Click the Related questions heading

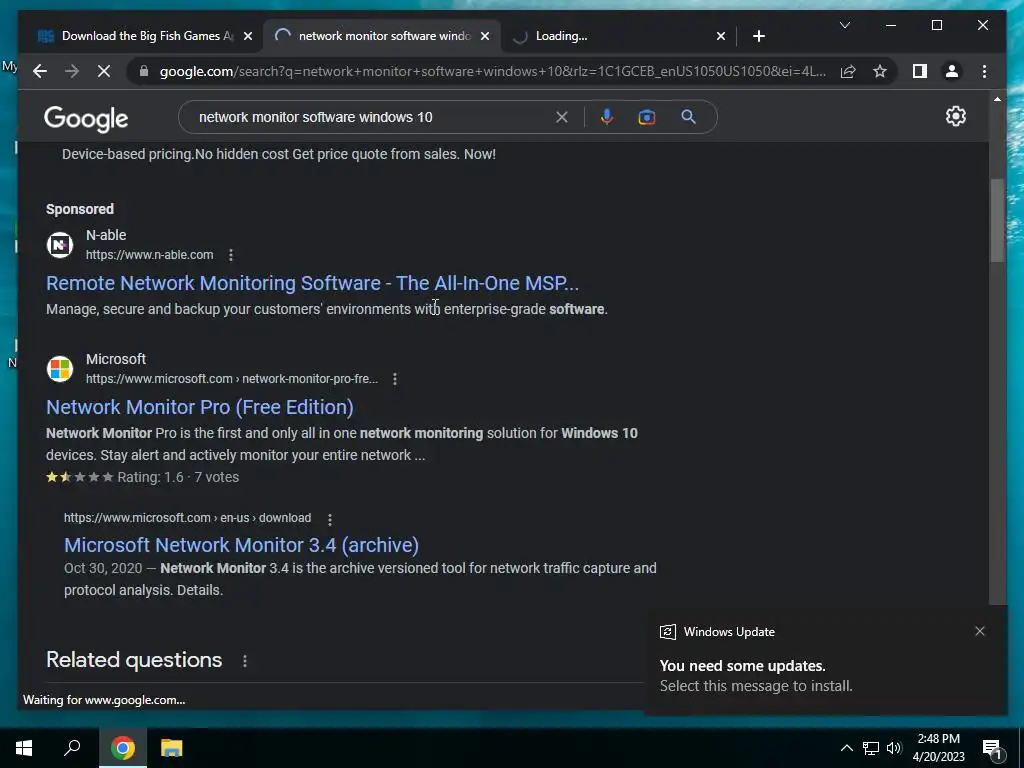pyautogui.click(x=134, y=660)
